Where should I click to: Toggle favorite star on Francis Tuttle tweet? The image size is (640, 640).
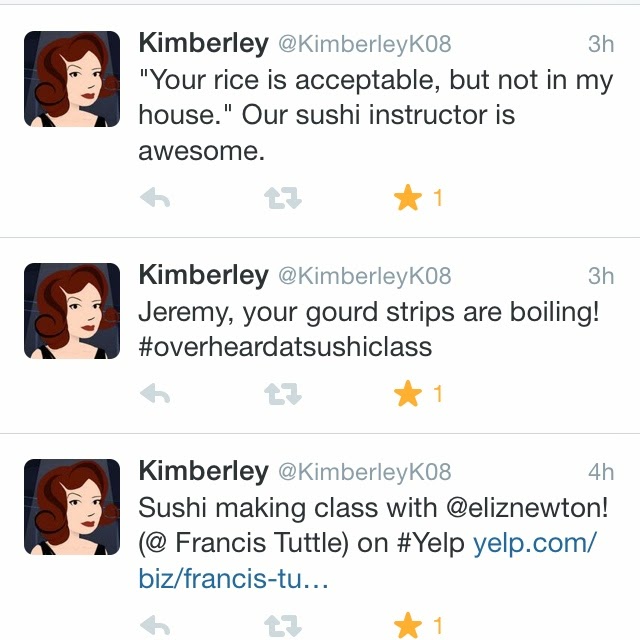(408, 627)
